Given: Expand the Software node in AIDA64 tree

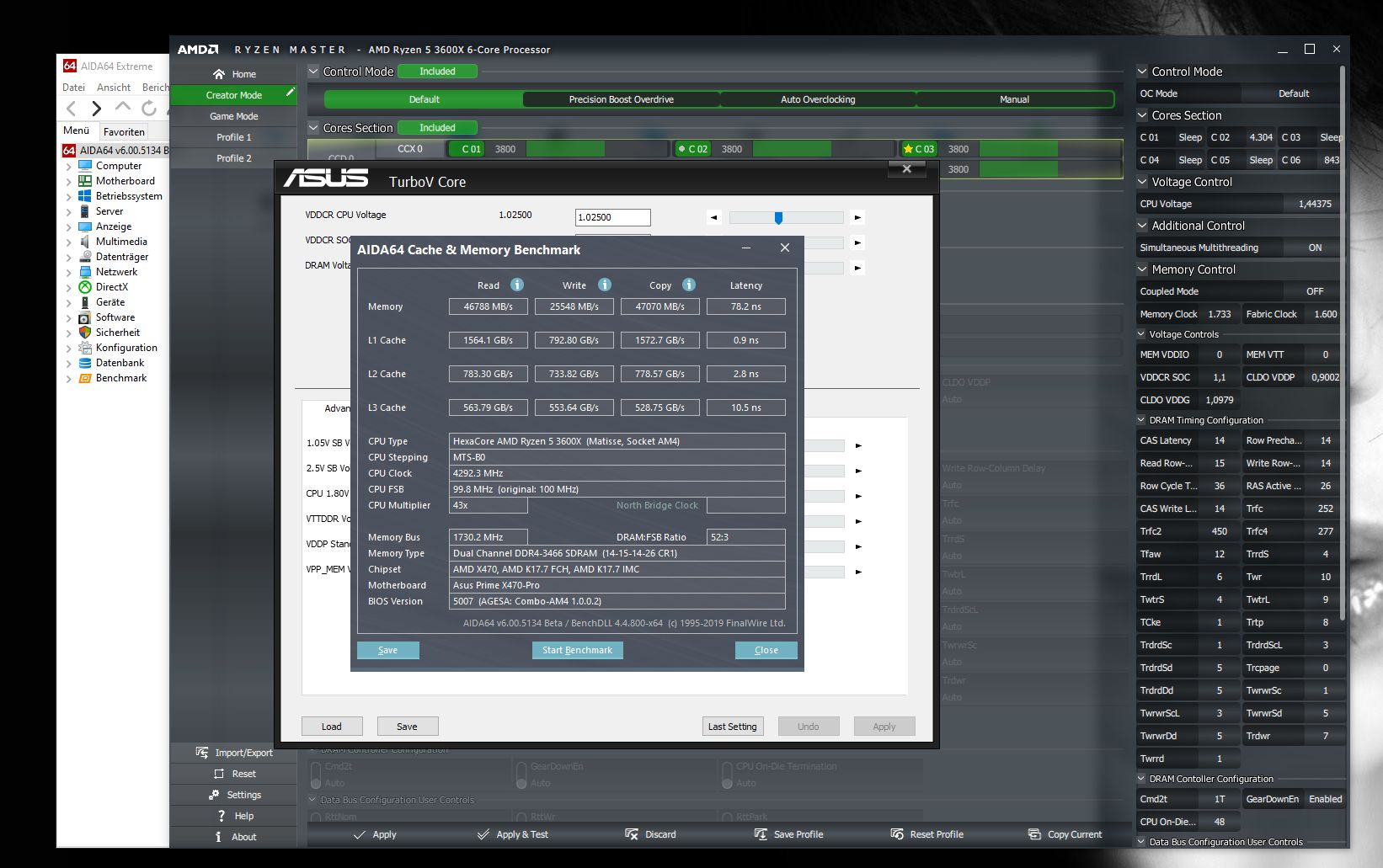Looking at the screenshot, I should point(69,318).
